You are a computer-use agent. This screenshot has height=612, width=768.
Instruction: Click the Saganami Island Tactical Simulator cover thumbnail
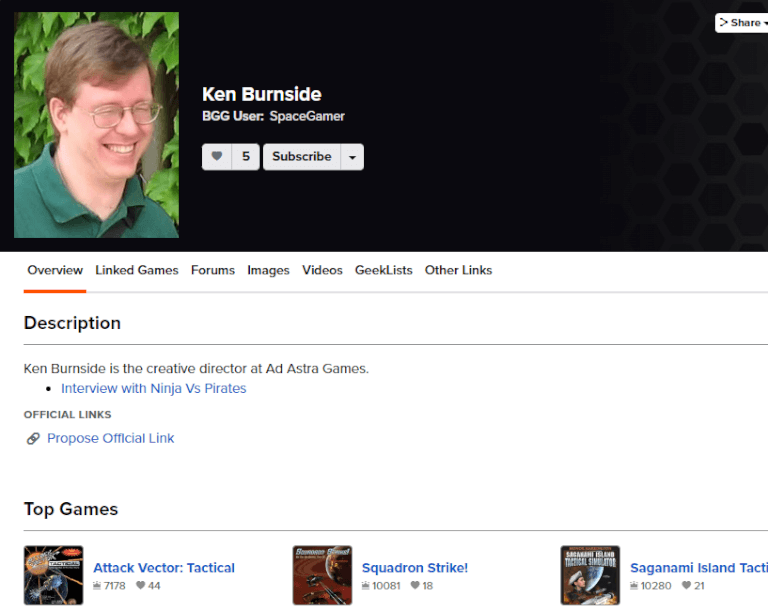point(590,575)
